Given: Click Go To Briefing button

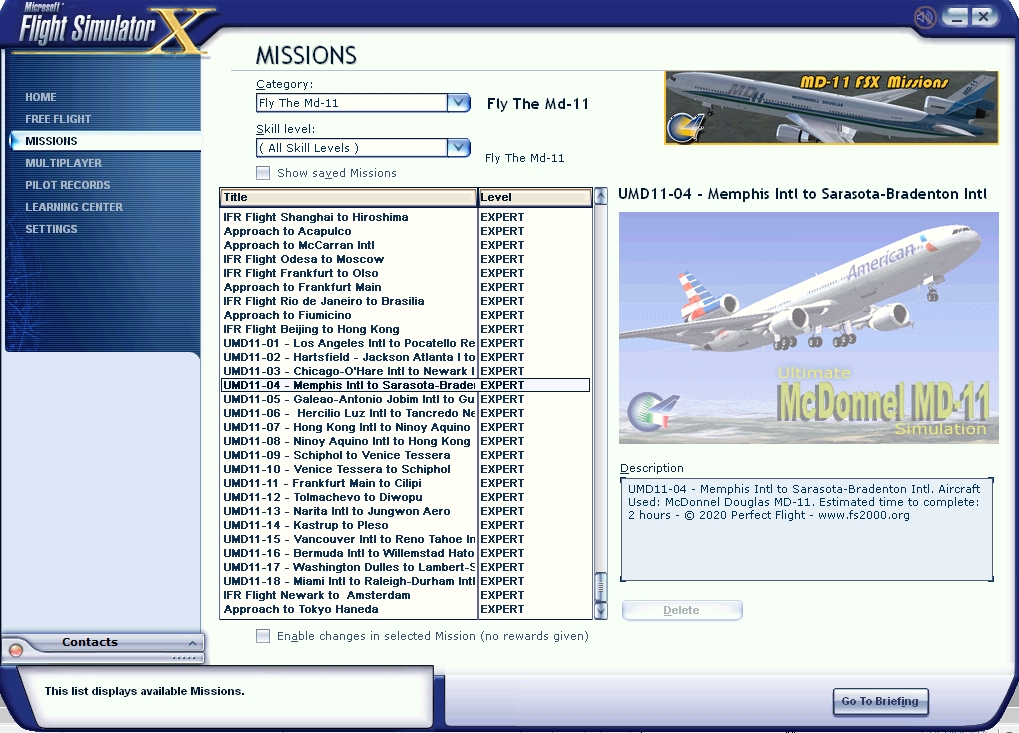Looking at the screenshot, I should 881,701.
